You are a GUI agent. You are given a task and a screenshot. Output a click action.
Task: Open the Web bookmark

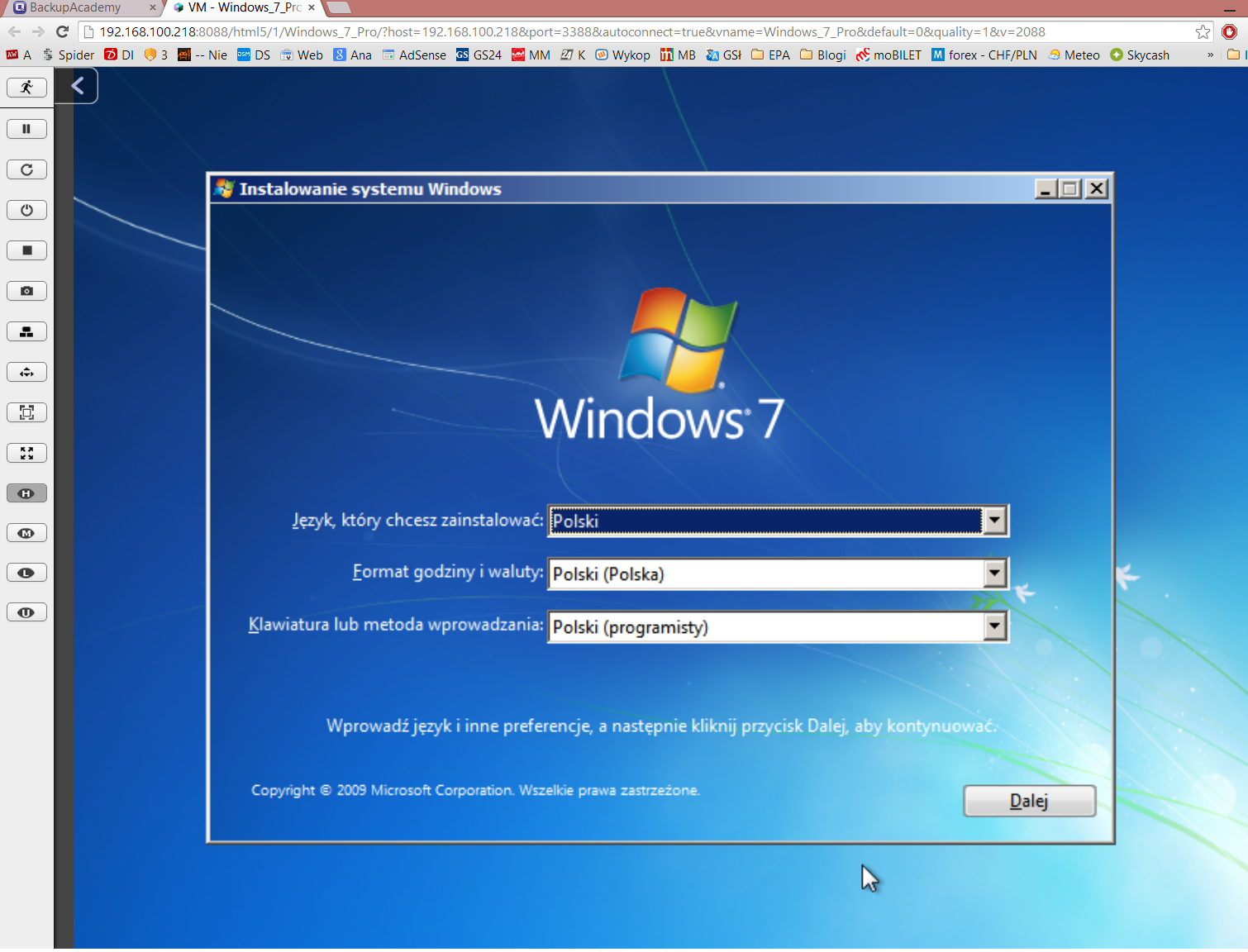(x=302, y=55)
